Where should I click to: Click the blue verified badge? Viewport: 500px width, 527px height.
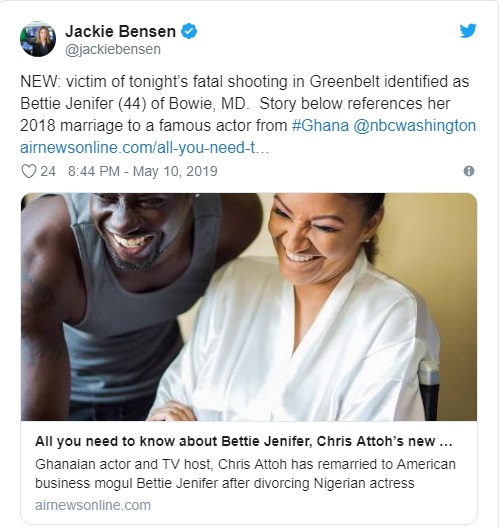click(189, 31)
